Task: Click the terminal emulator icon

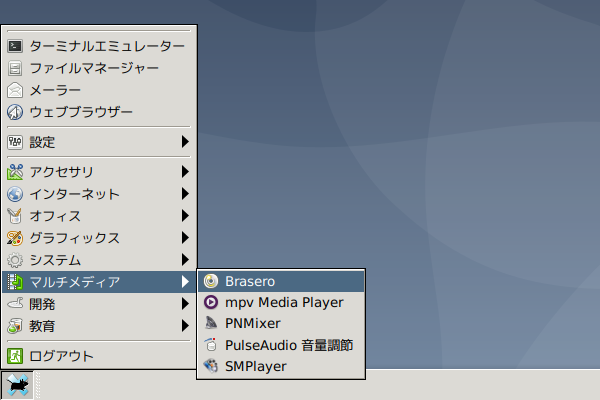Action: [15, 46]
